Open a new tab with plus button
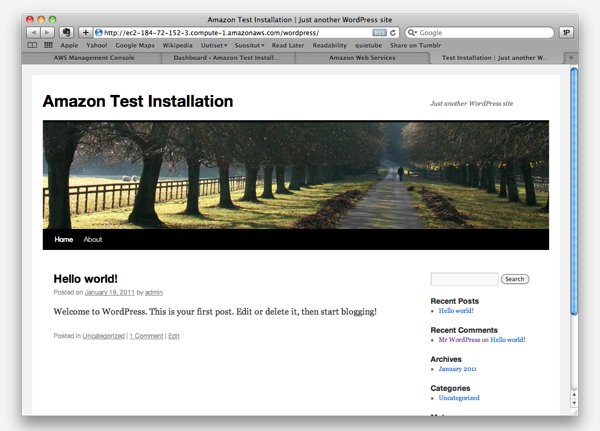This screenshot has width=600, height=431. pos(571,58)
